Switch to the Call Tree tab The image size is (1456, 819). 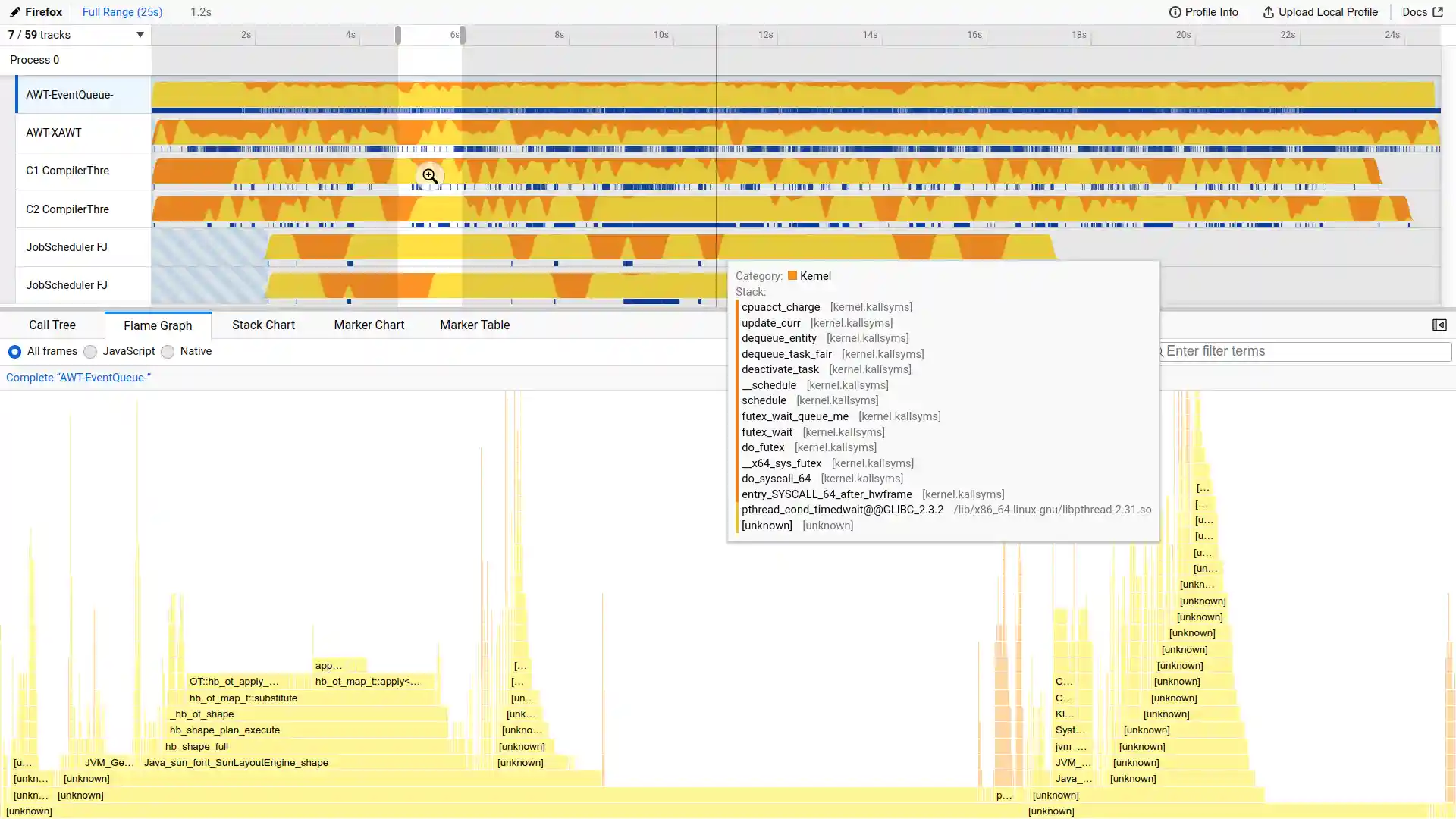[52, 325]
